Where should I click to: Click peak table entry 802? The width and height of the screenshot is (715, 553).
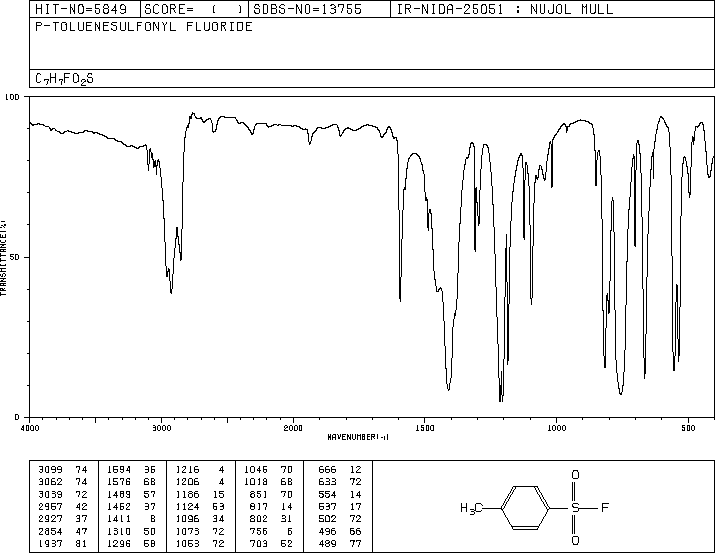259,519
